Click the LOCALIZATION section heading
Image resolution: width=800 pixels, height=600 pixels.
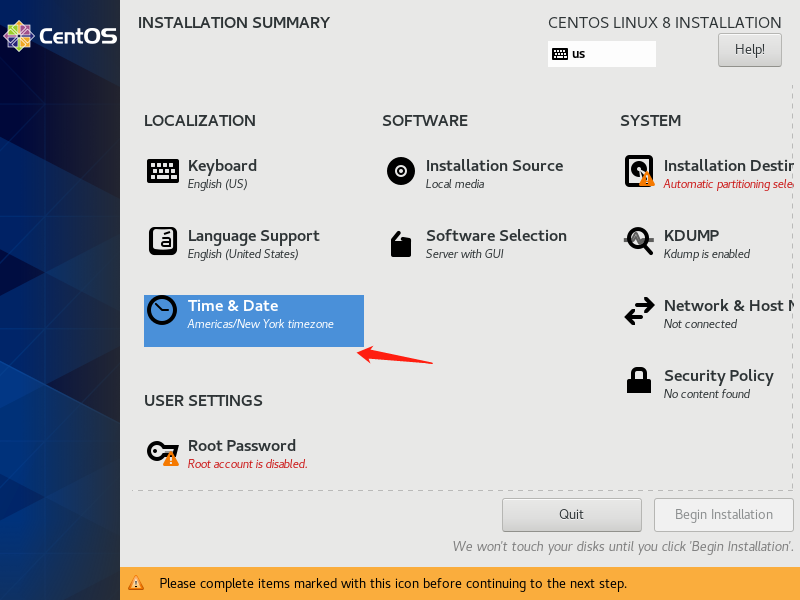coord(199,121)
